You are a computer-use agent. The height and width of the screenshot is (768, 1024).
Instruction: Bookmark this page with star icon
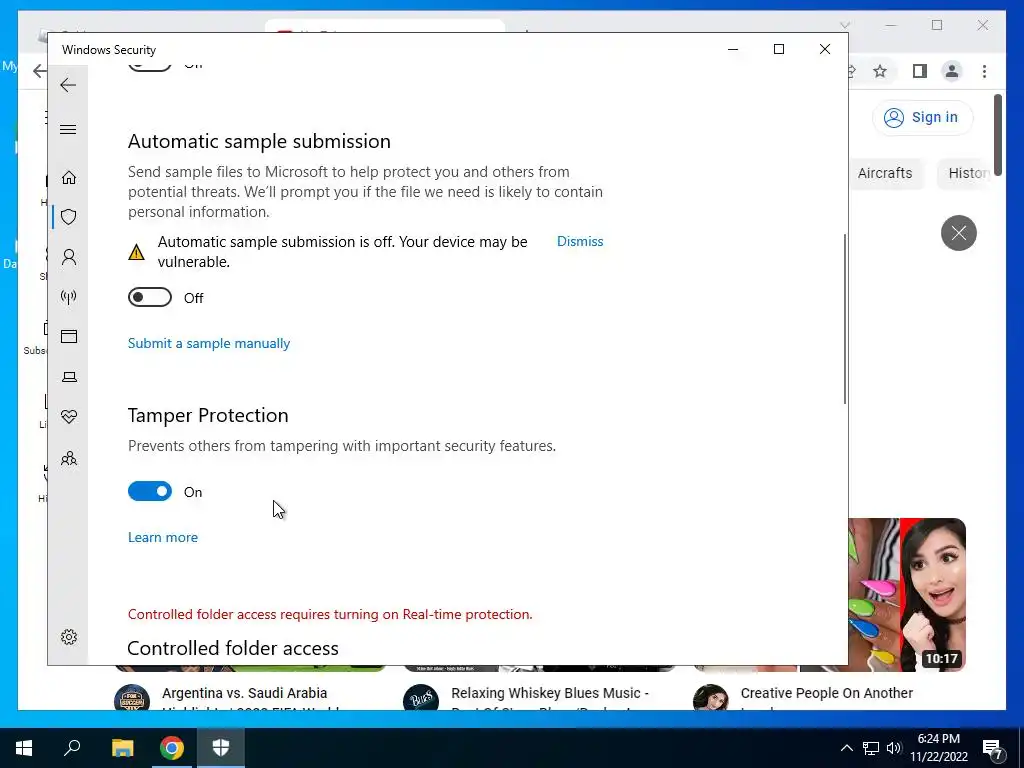(x=880, y=71)
